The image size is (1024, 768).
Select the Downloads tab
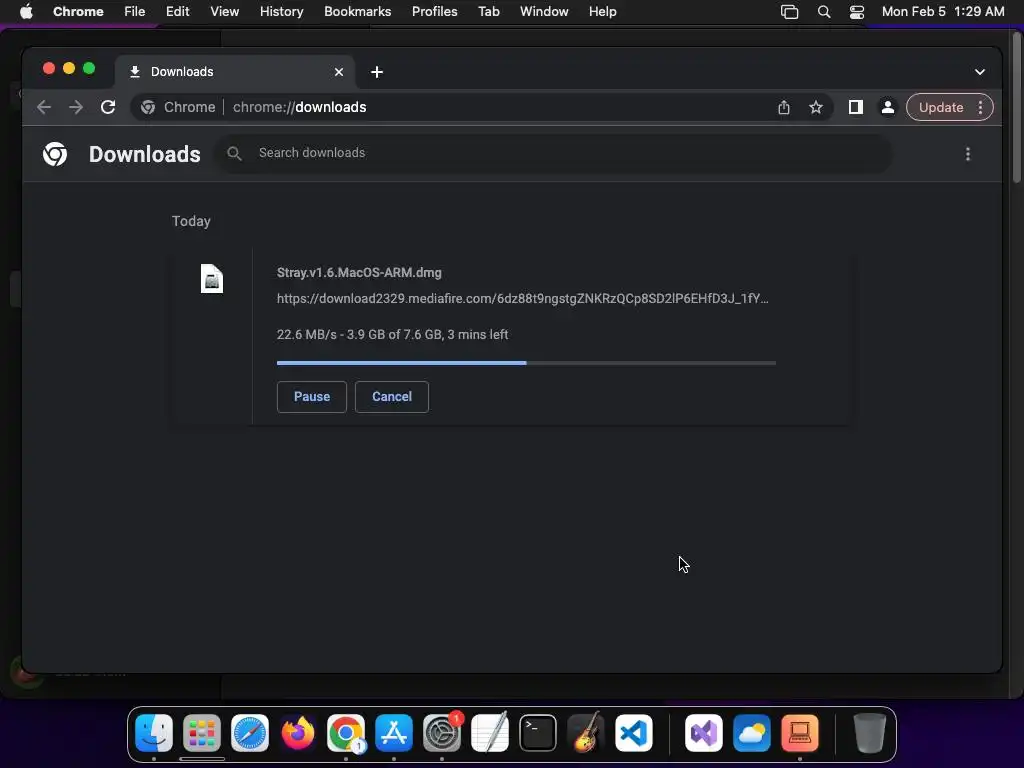(x=235, y=72)
